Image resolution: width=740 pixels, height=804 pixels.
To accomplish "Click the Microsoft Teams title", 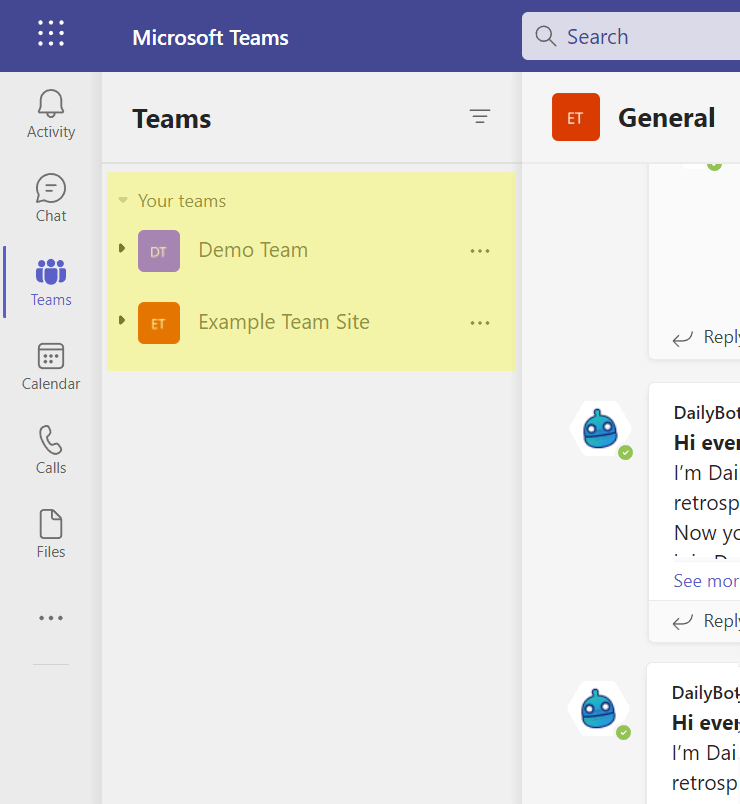I will (210, 37).
